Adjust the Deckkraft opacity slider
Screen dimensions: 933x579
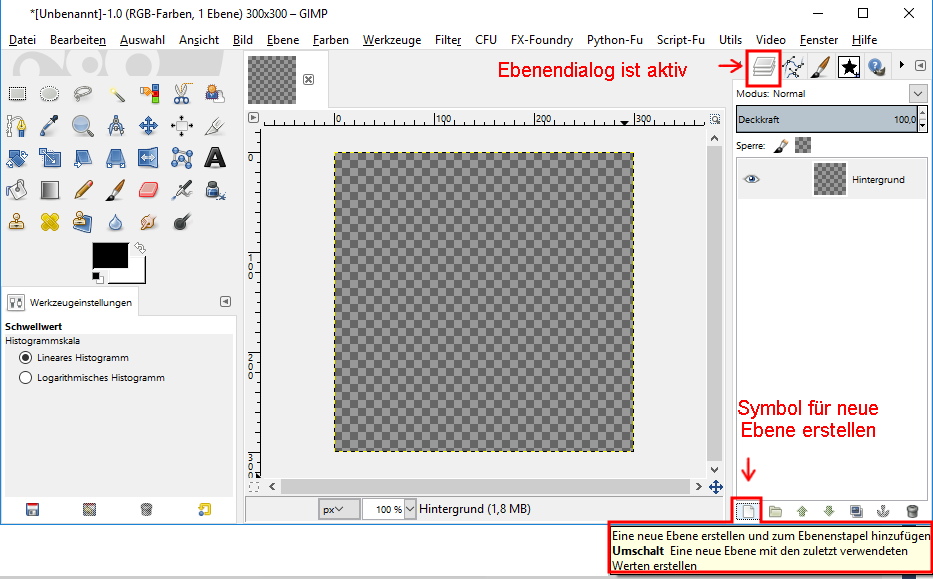click(827, 119)
